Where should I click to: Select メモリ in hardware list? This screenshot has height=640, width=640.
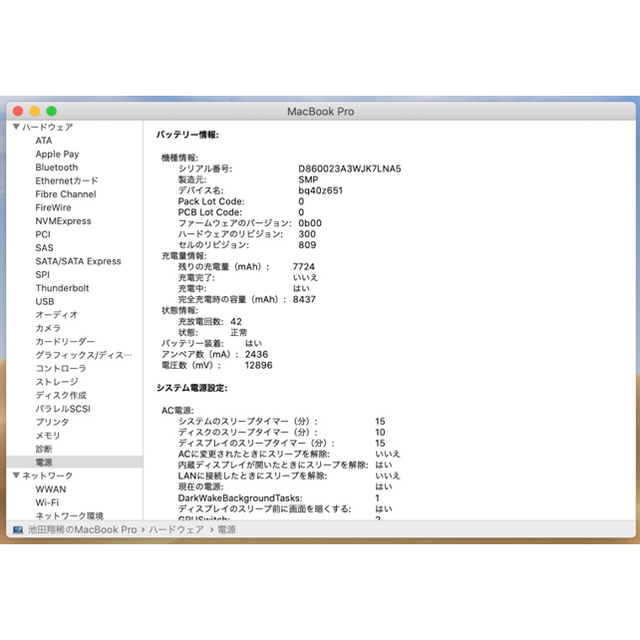click(x=48, y=435)
